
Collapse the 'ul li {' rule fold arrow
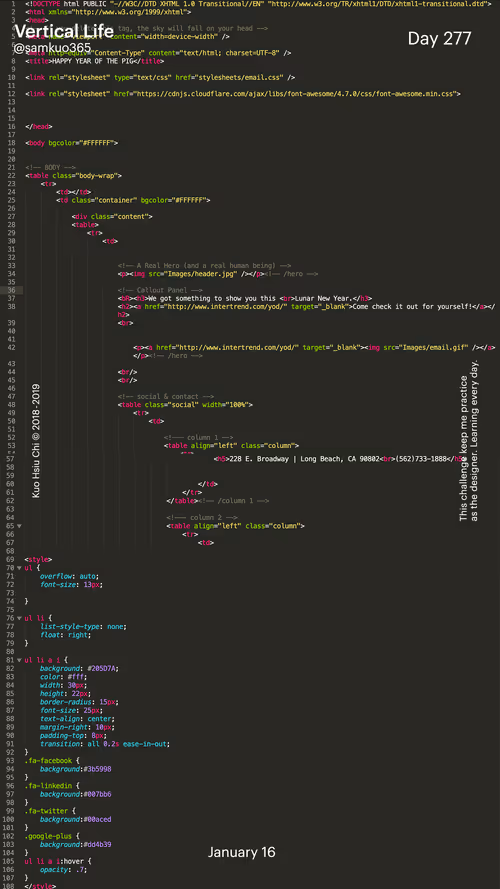click(x=19, y=618)
